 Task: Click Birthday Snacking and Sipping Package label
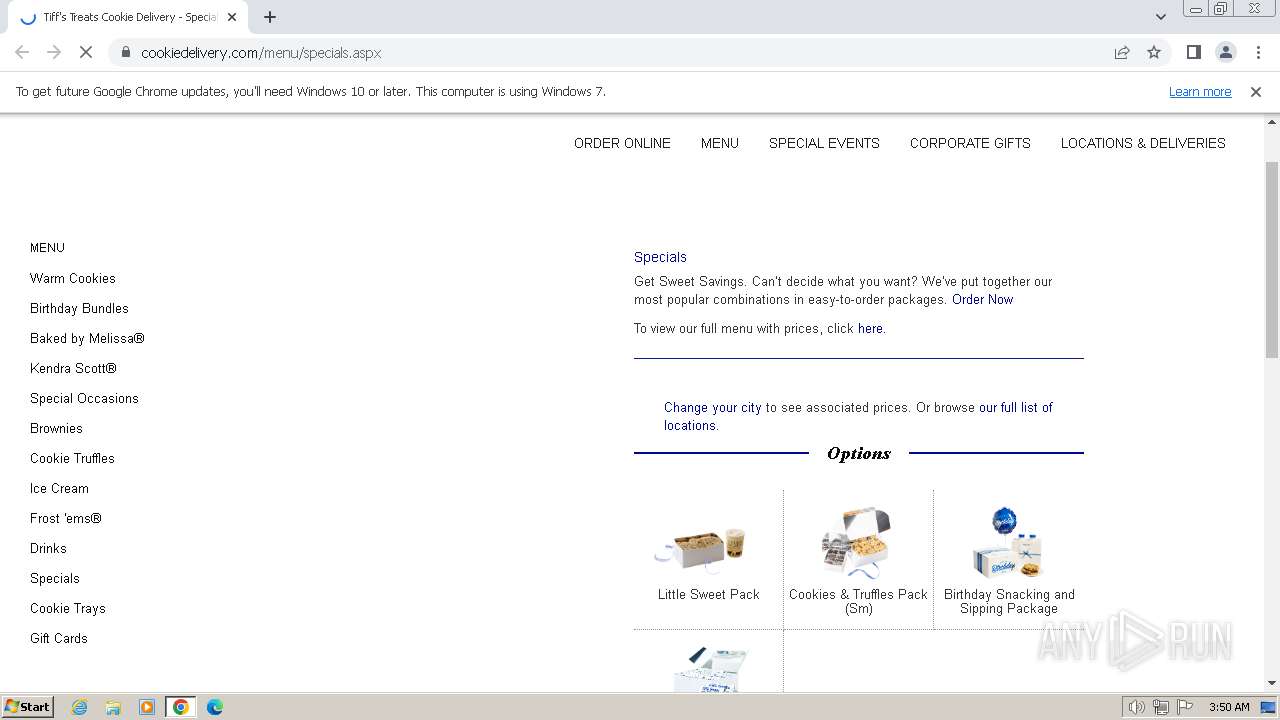(1009, 601)
